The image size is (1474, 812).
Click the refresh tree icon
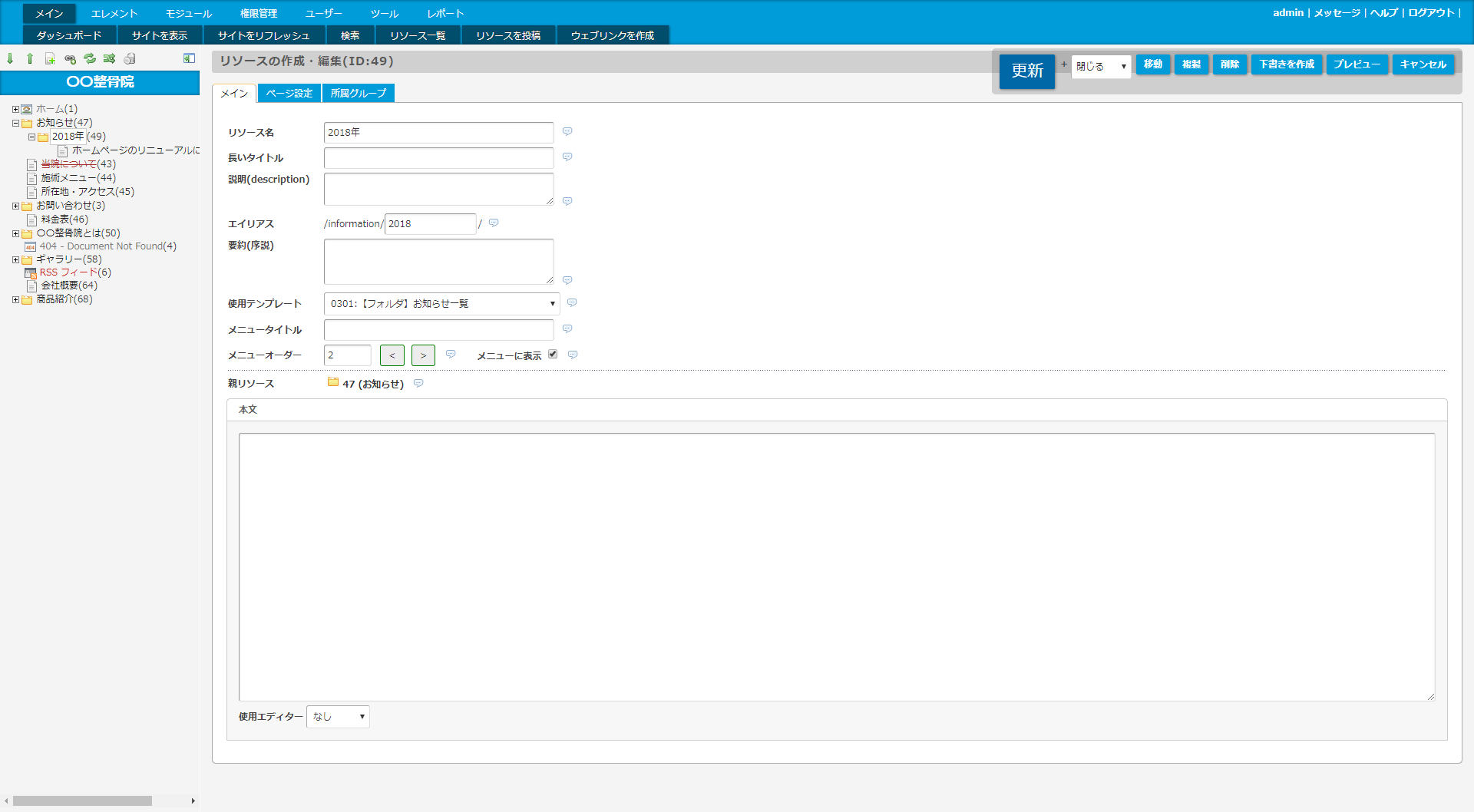tap(90, 58)
